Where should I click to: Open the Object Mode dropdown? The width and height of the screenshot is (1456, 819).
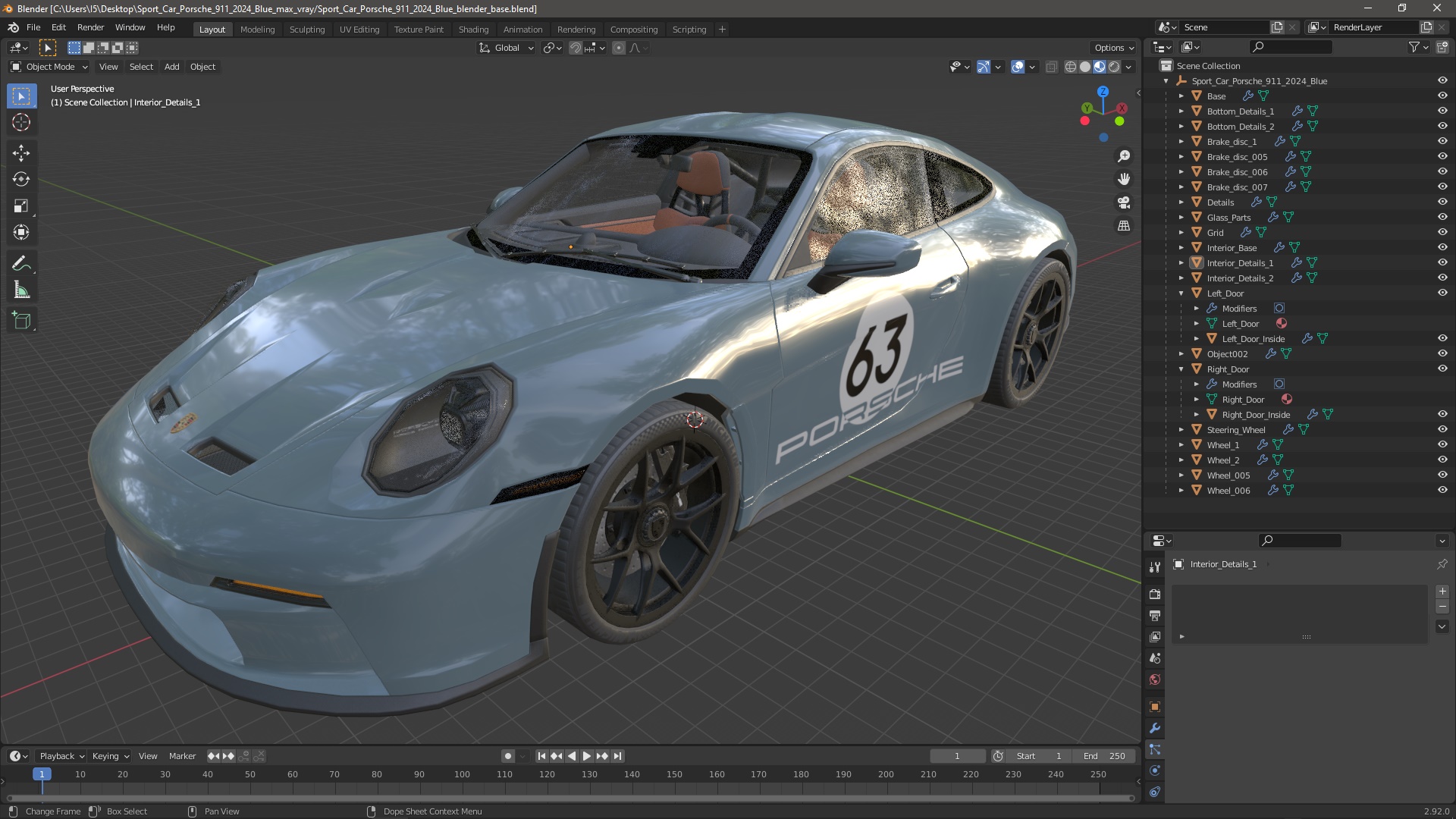point(49,67)
